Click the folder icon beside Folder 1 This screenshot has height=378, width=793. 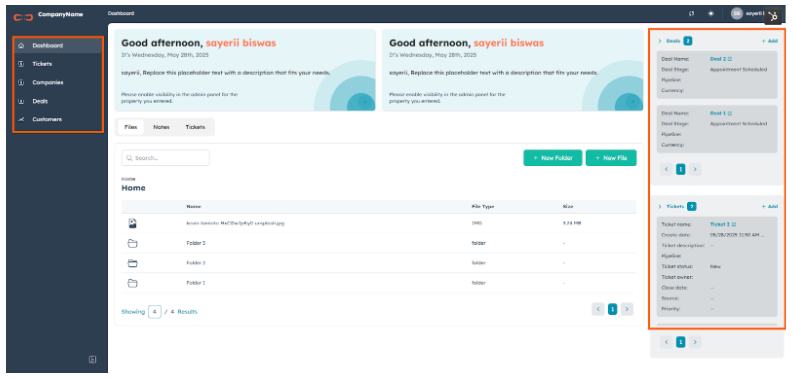[133, 283]
